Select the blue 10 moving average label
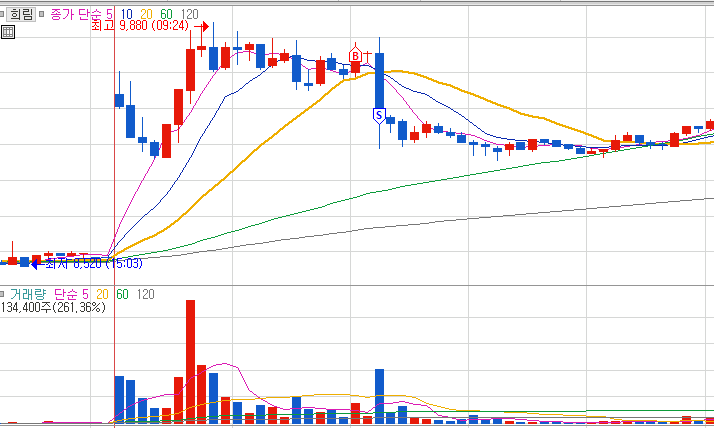Viewport: 714px width, 428px height. 126,15
